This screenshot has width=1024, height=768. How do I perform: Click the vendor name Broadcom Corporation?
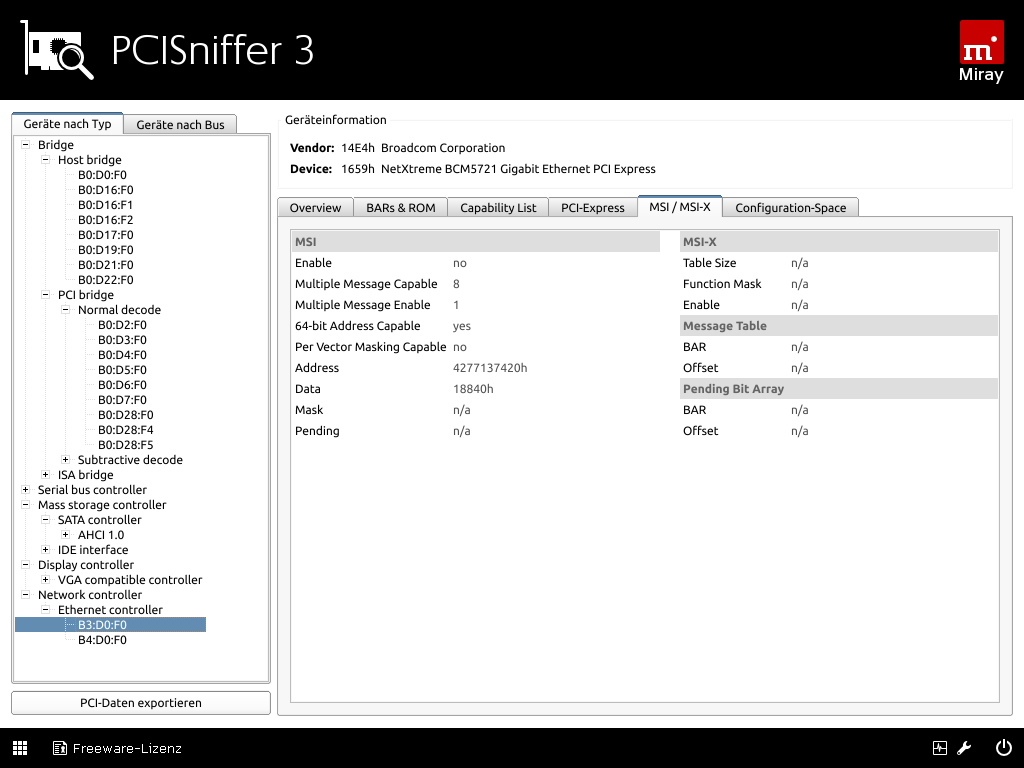[x=443, y=148]
